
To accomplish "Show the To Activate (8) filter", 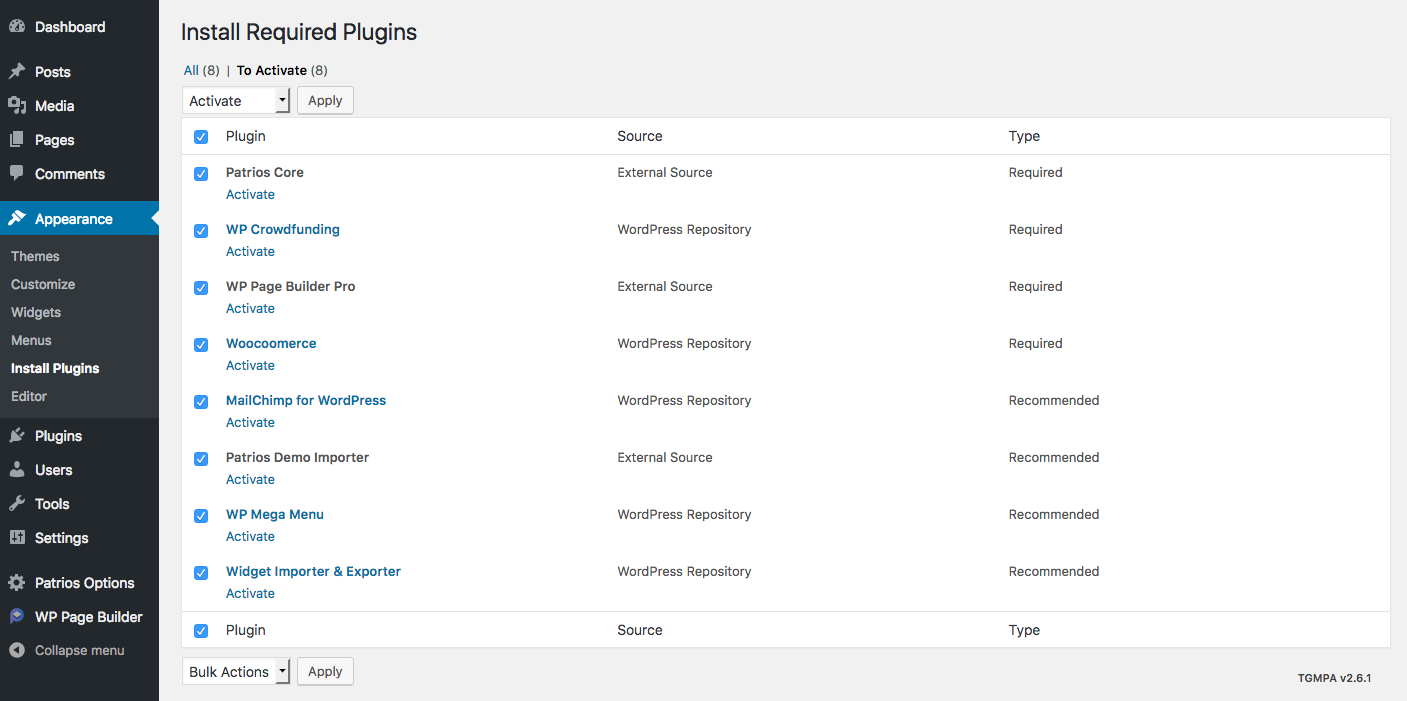I will (x=282, y=71).
